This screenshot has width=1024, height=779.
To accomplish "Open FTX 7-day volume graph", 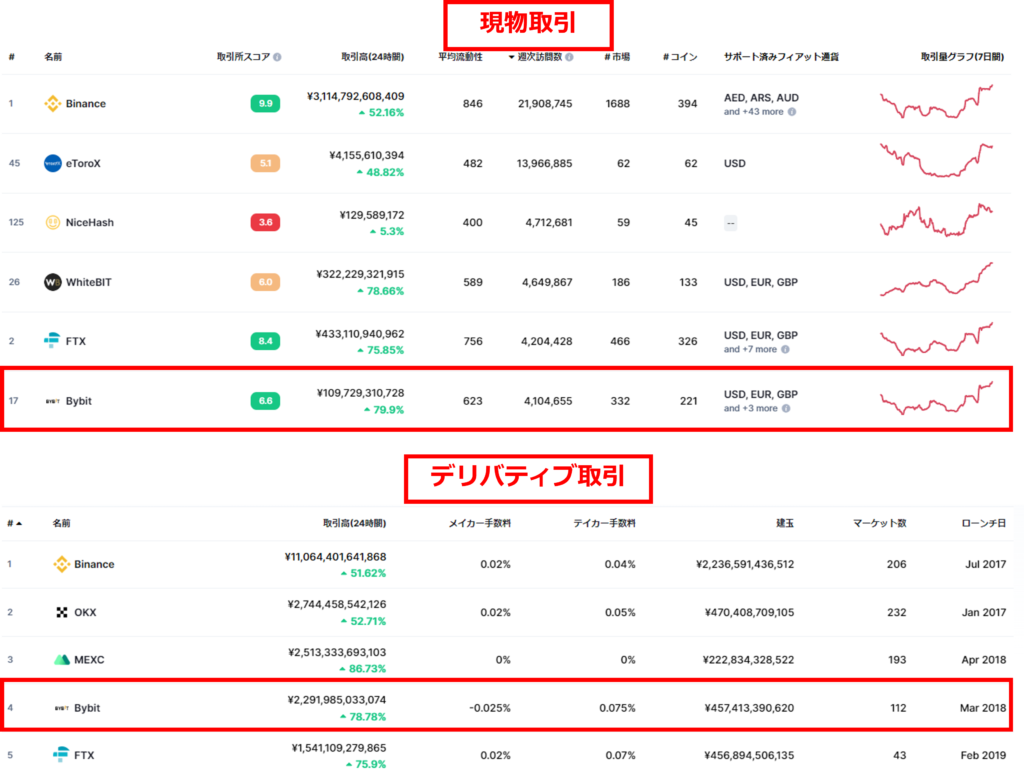I will pyautogui.click(x=936, y=339).
